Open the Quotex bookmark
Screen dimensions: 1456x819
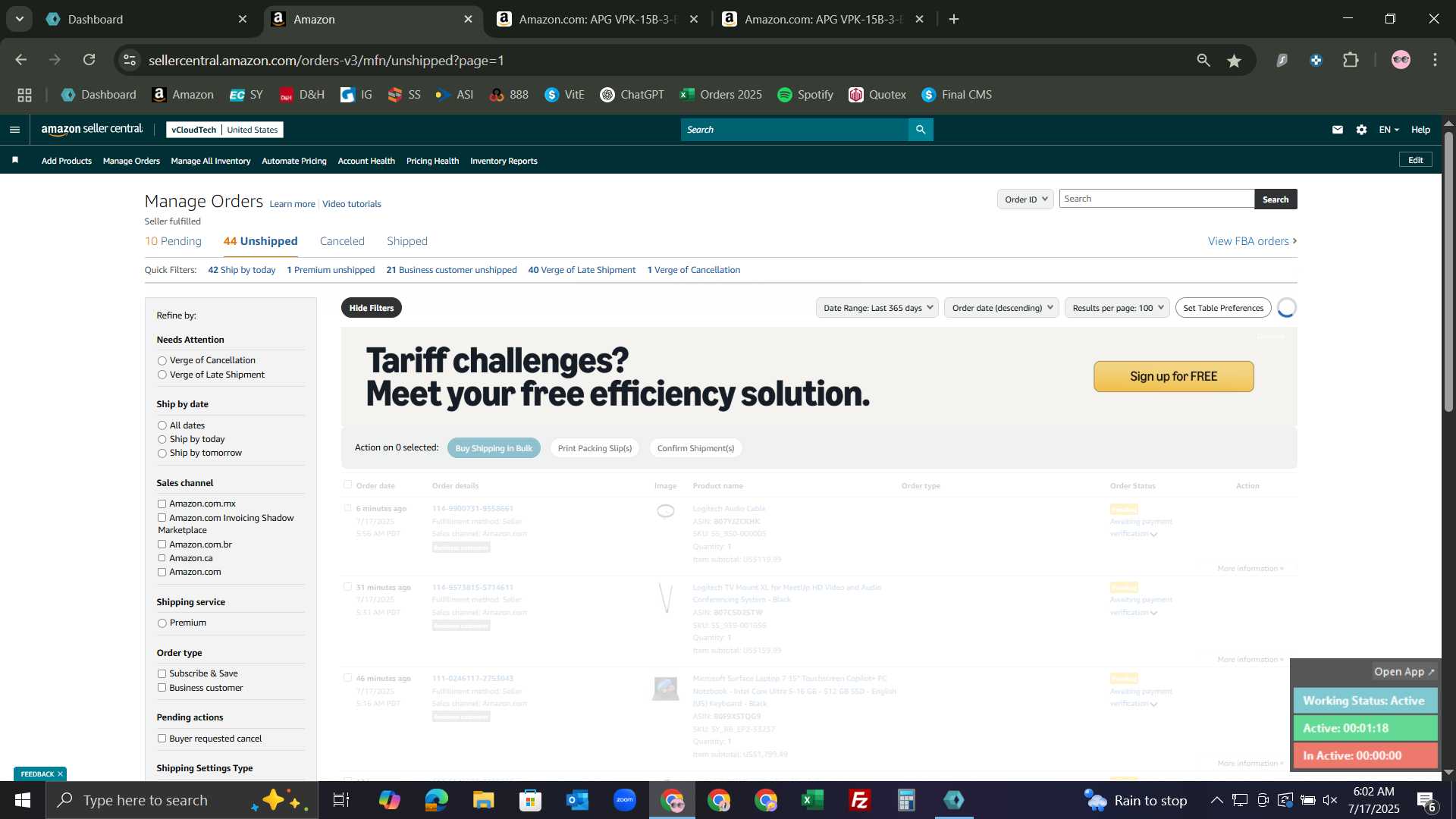tap(877, 95)
